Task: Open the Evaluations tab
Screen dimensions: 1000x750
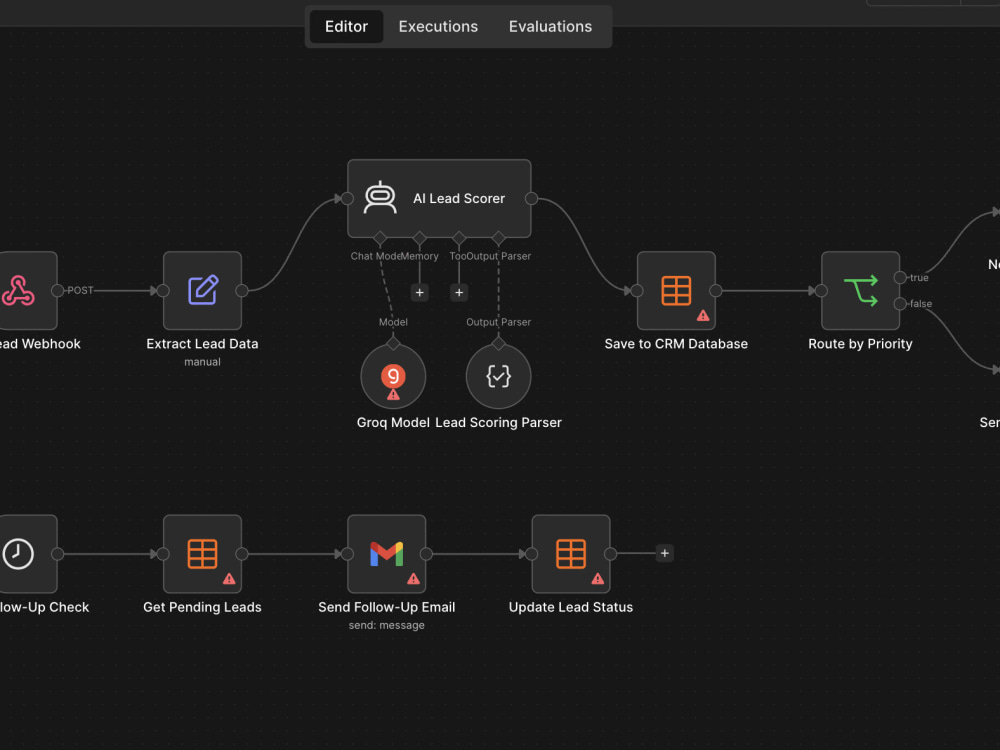Action: click(x=550, y=26)
